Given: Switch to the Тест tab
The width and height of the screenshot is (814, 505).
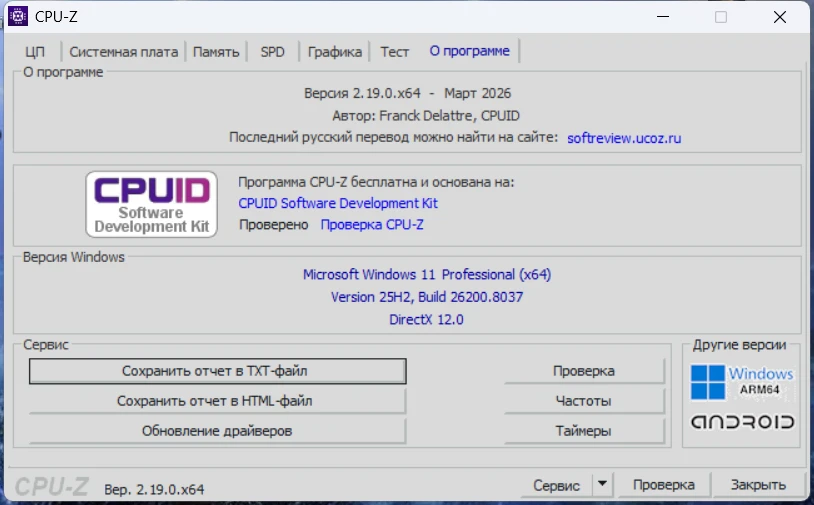Looking at the screenshot, I should tap(394, 52).
